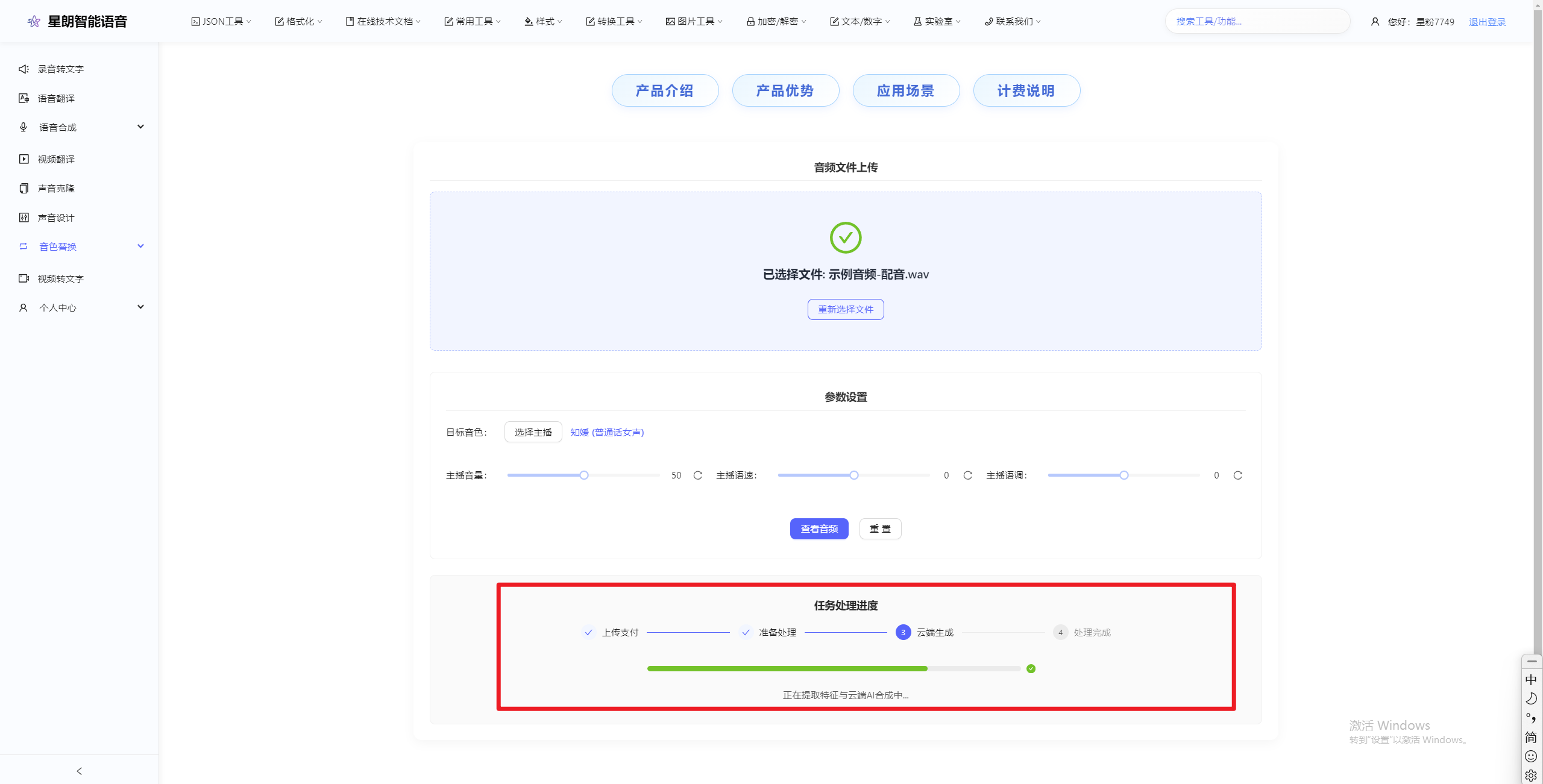Open IME settings via the gear icon
This screenshot has height=784, width=1543.
coord(1531,776)
